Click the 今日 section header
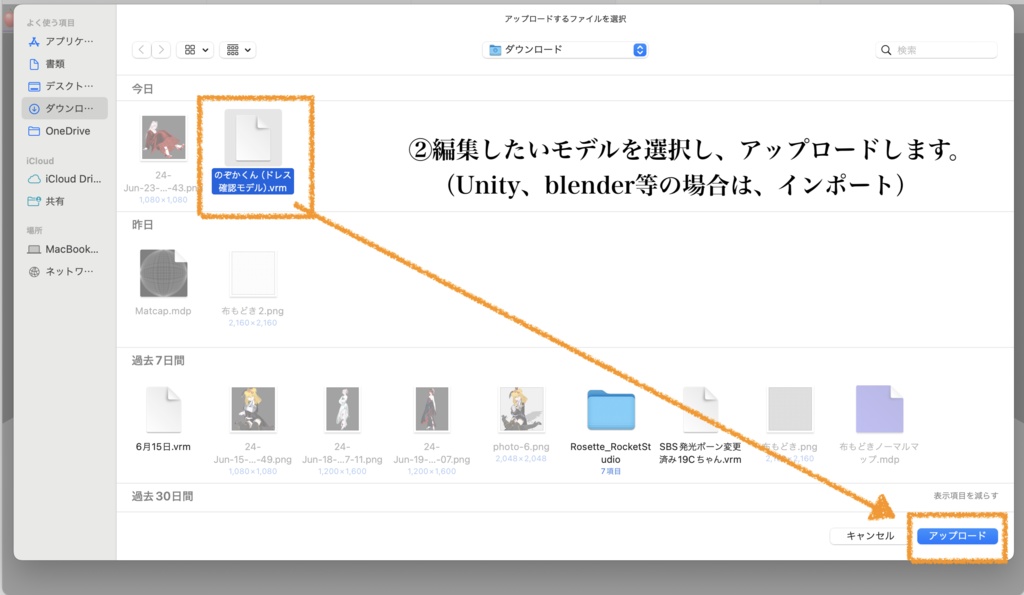The width and height of the screenshot is (1024, 595). 142,89
